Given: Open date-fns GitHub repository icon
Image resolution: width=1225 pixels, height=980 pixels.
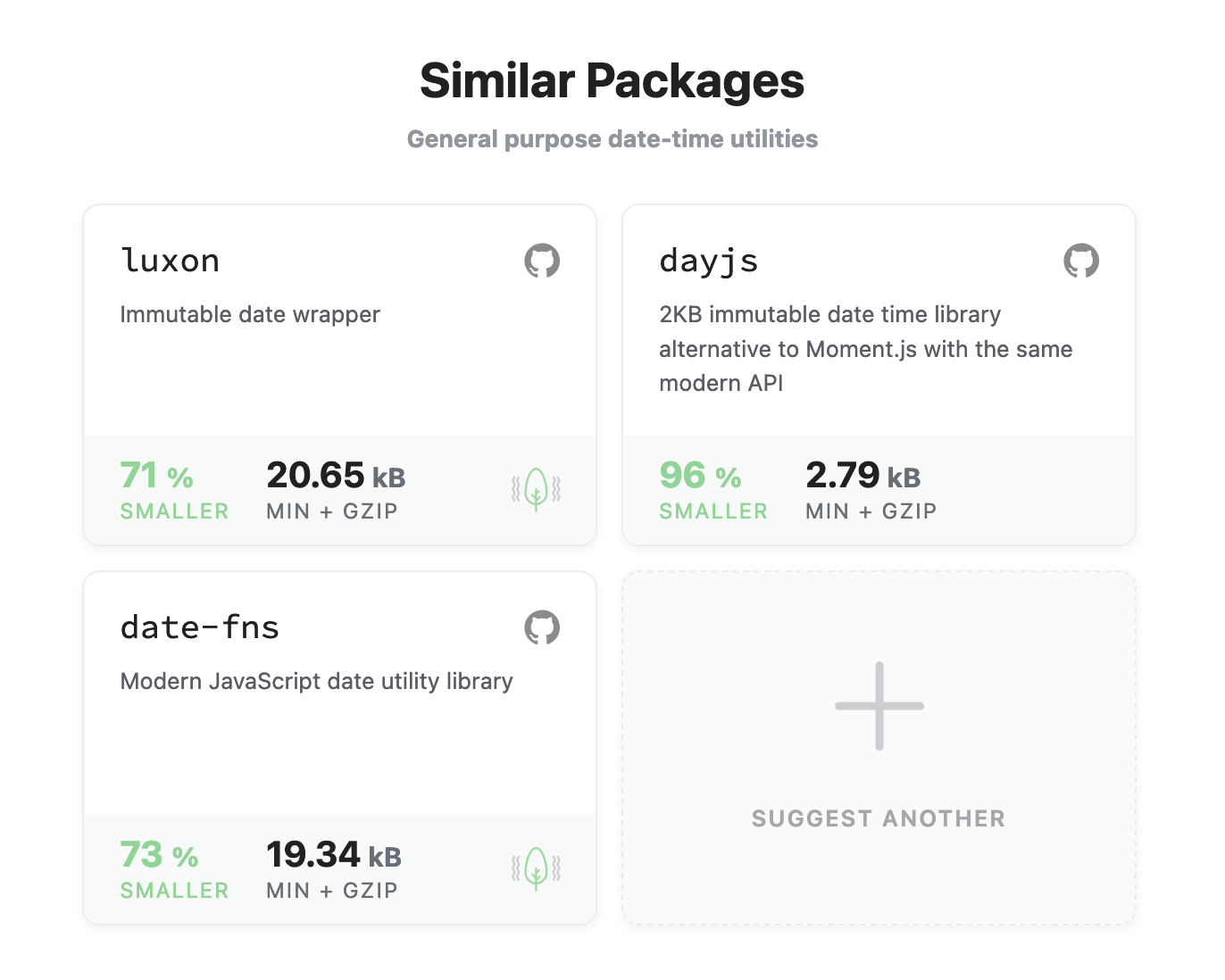Looking at the screenshot, I should (x=541, y=627).
